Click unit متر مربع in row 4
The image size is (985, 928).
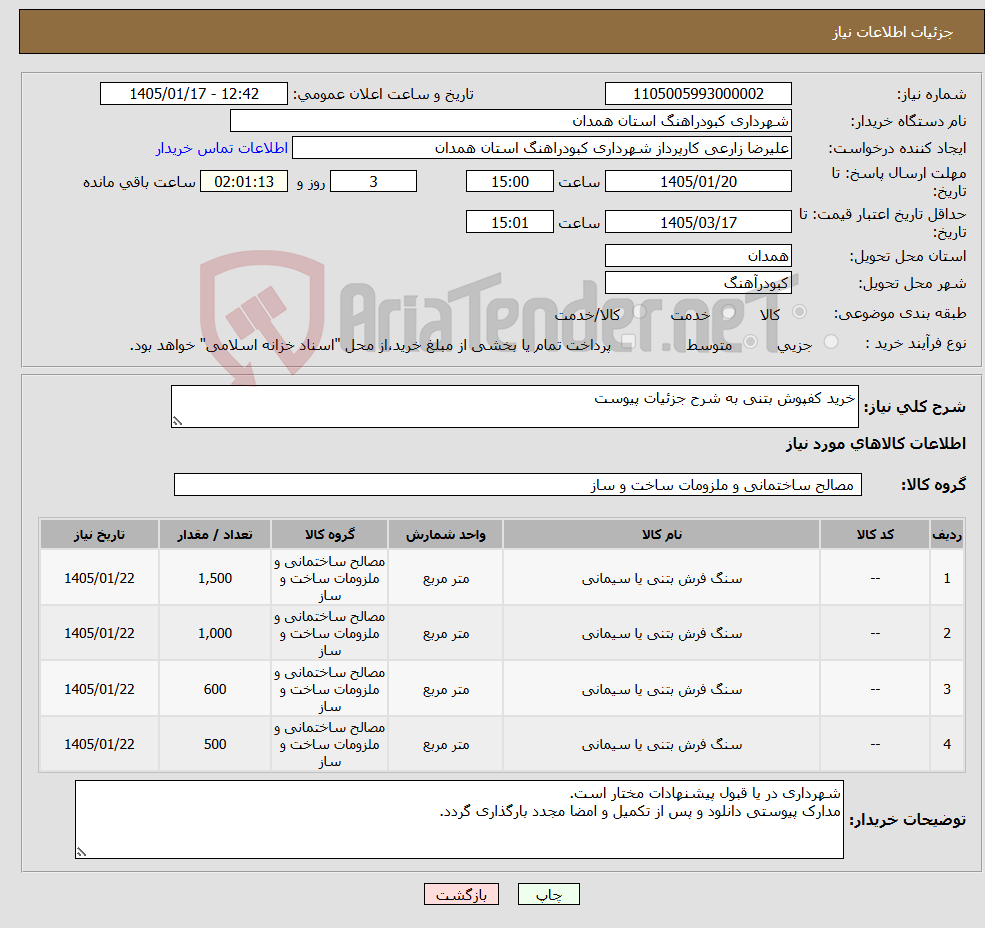pos(445,744)
